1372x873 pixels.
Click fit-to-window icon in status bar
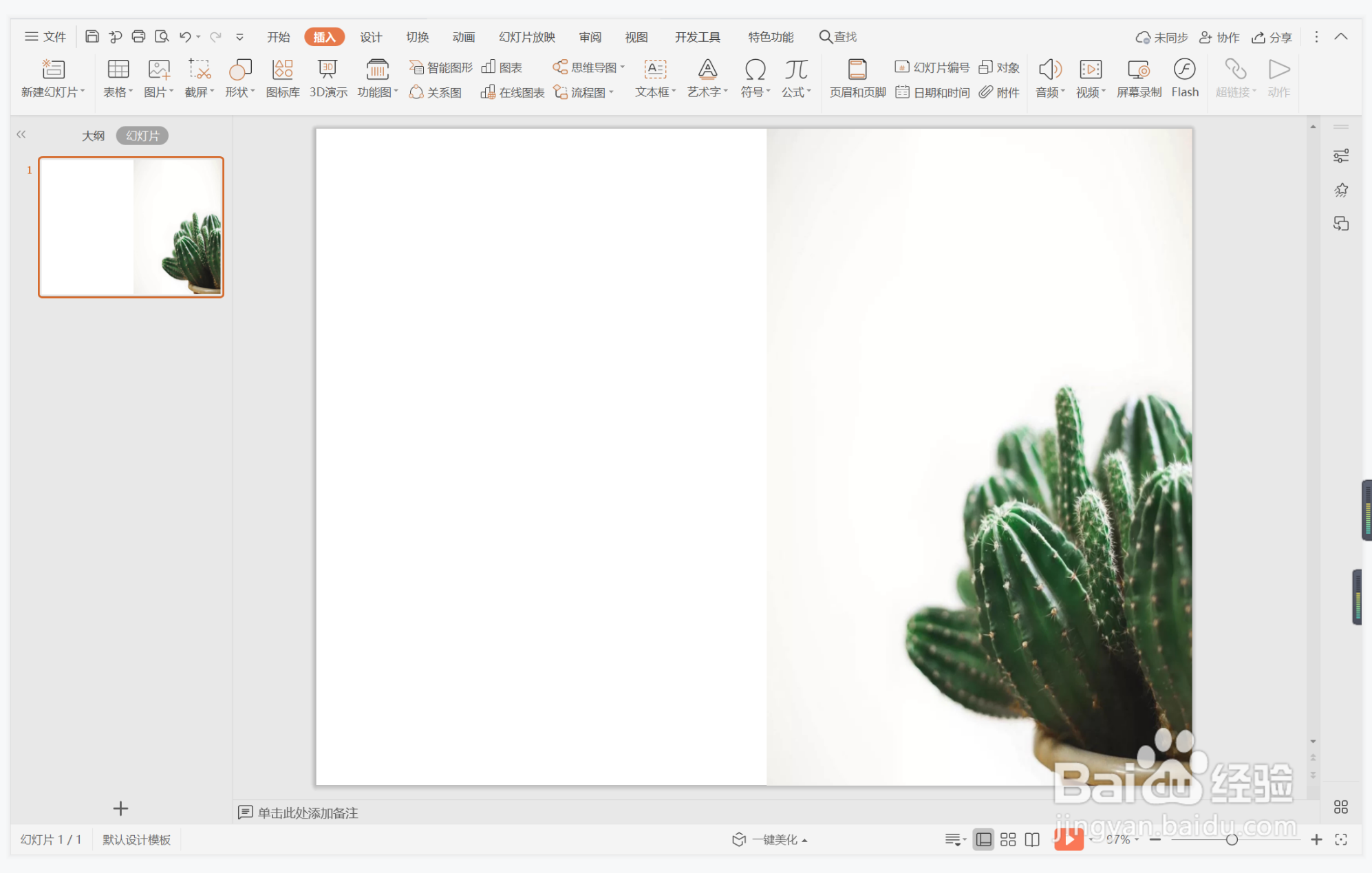point(1341,839)
